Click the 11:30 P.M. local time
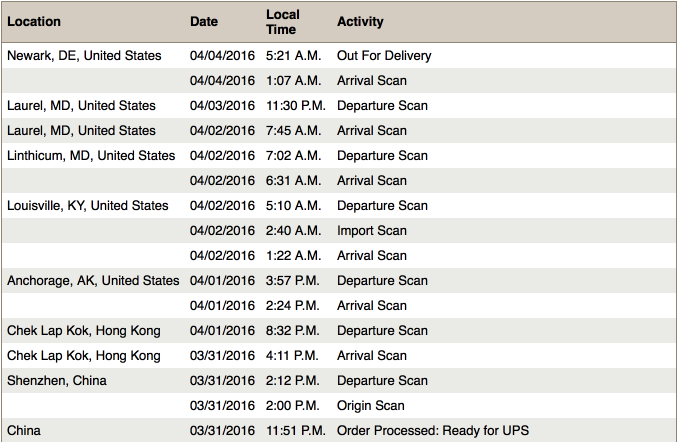 coord(297,106)
